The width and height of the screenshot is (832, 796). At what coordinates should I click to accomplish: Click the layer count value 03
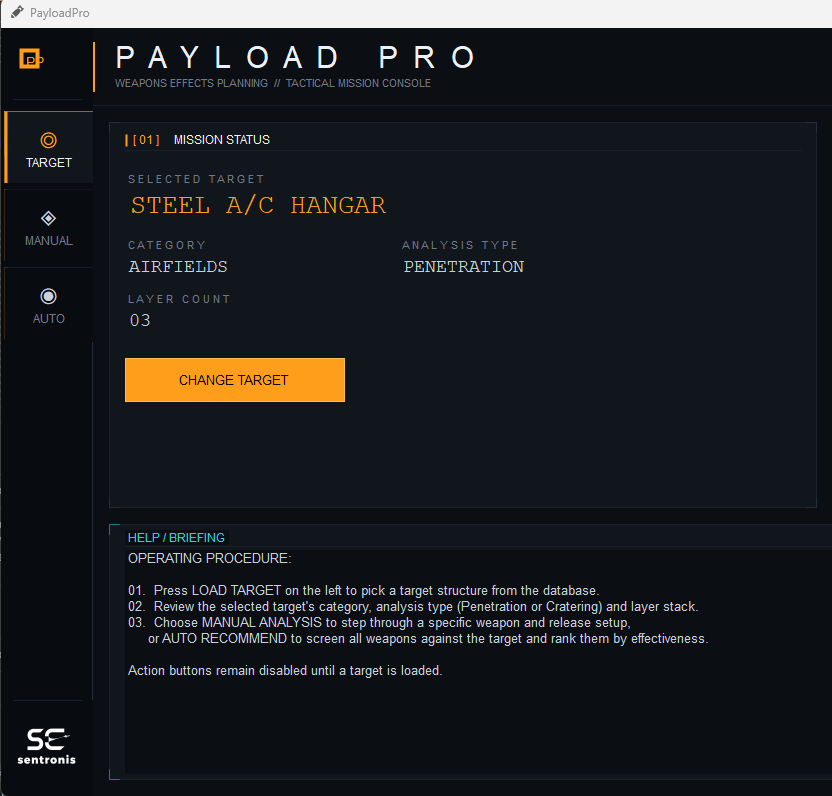click(x=140, y=321)
